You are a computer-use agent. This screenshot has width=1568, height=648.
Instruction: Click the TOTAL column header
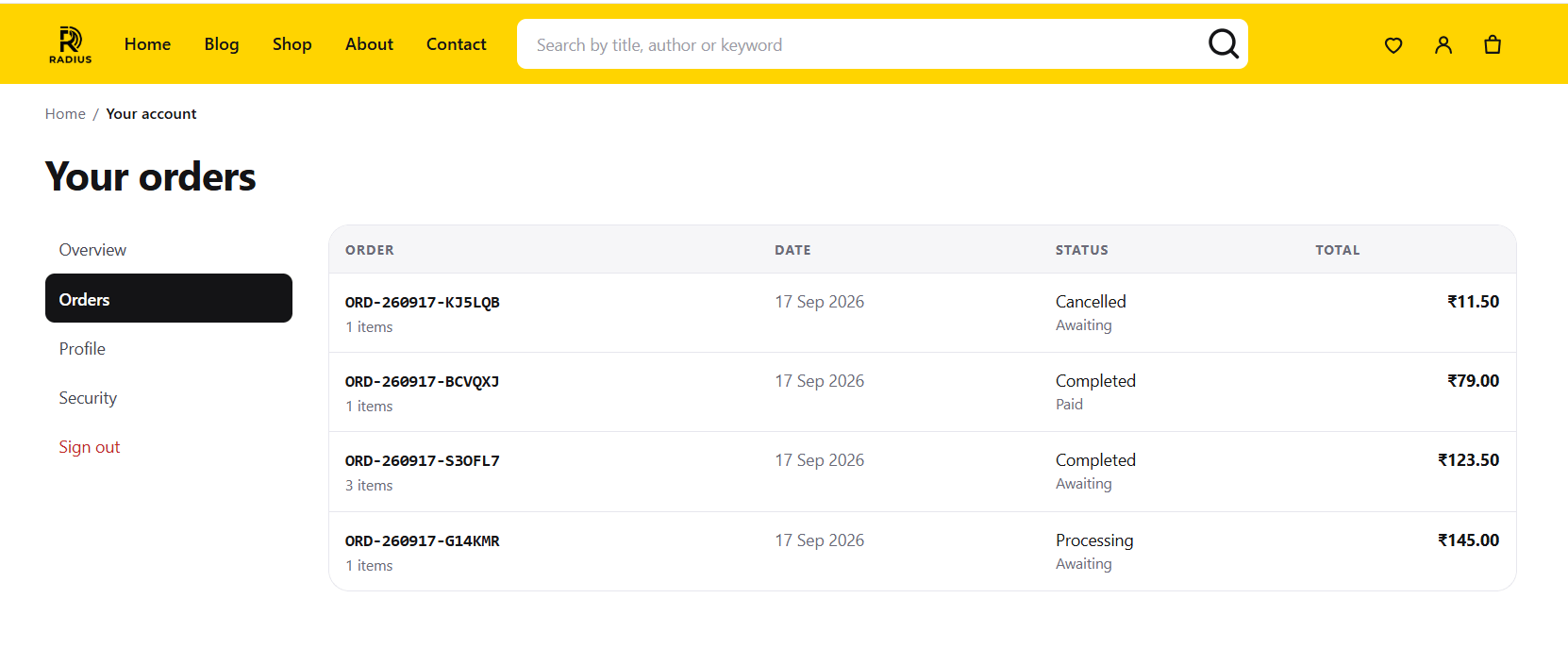pyautogui.click(x=1338, y=250)
